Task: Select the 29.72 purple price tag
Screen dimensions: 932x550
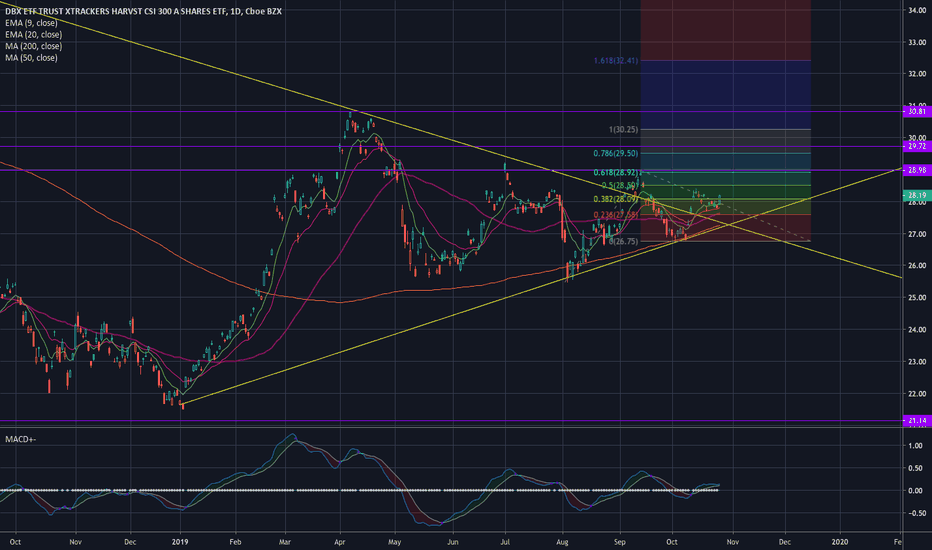Action: 915,146
